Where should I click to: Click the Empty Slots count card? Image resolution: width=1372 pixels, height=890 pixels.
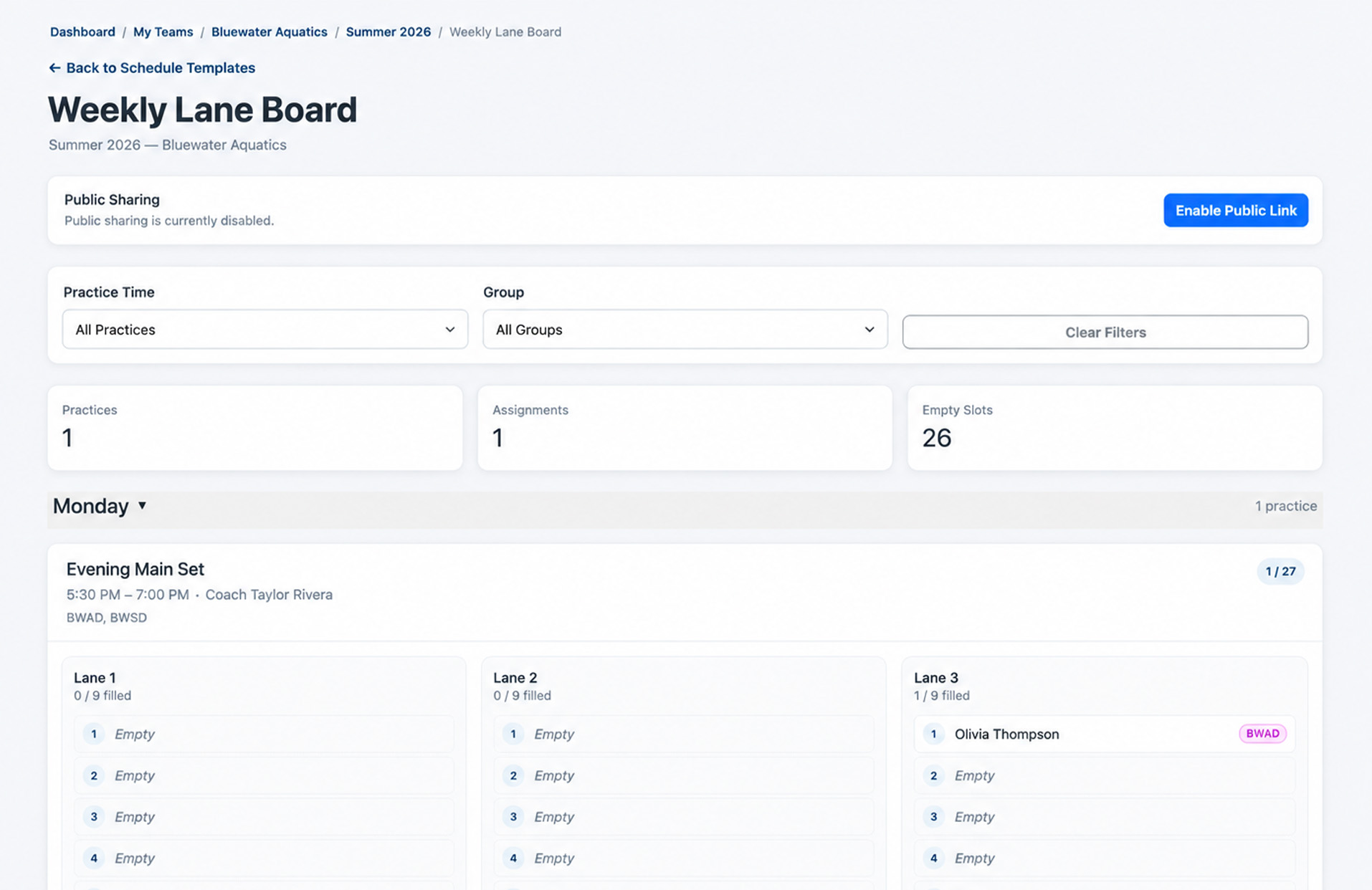pyautogui.click(x=1115, y=428)
